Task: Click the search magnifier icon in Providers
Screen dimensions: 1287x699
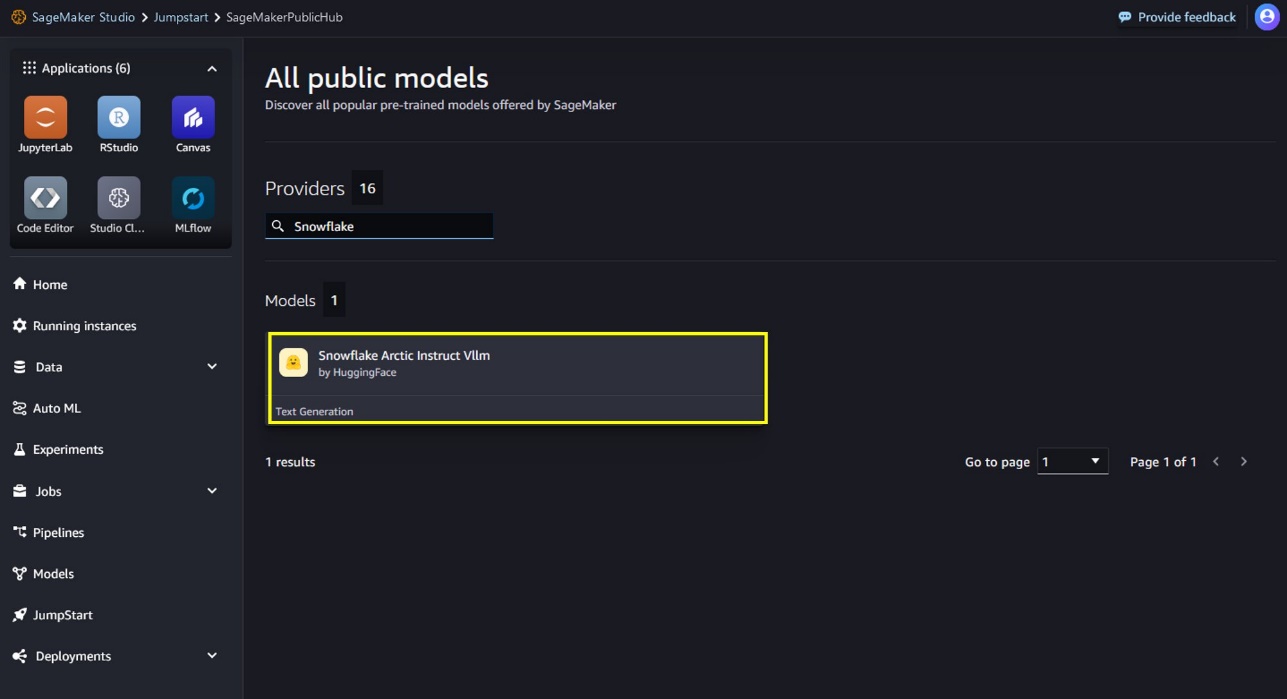Action: [x=278, y=227]
